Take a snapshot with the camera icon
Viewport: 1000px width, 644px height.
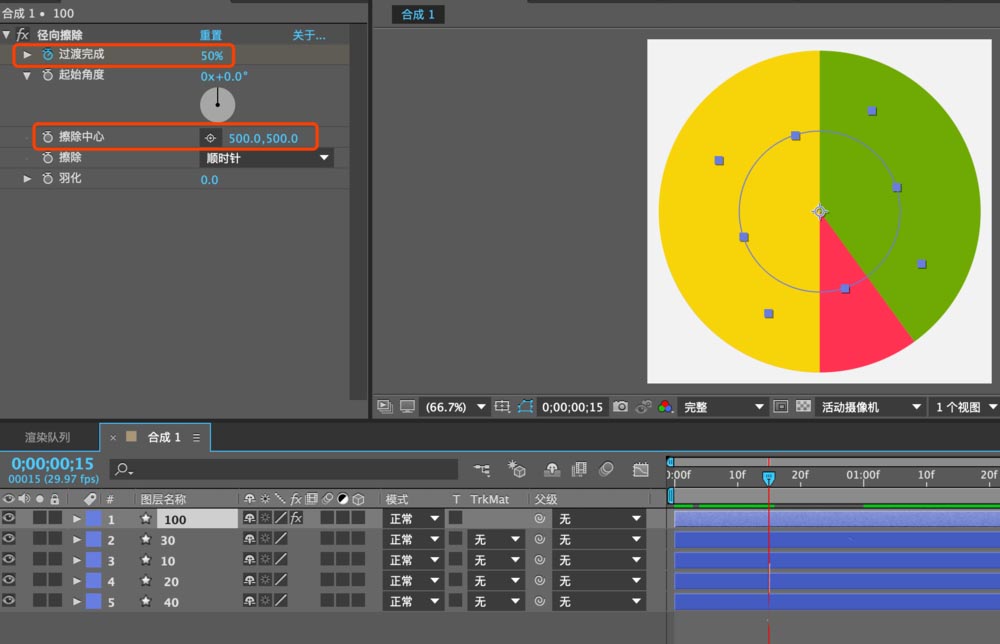(x=621, y=407)
